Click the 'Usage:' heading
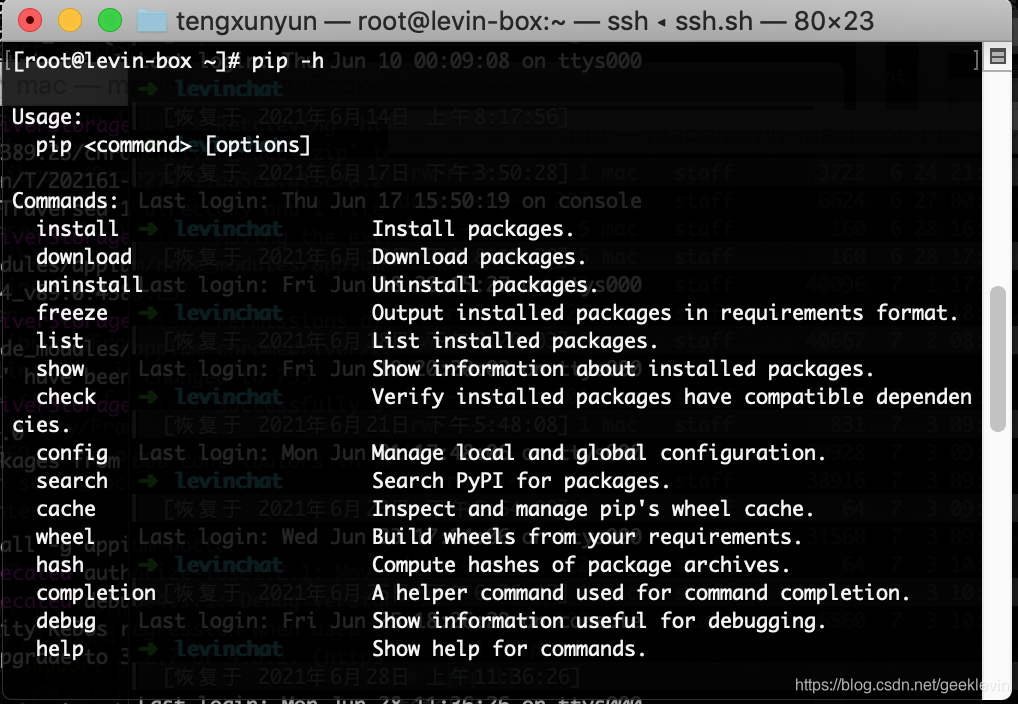The image size is (1018, 704). coord(47,118)
